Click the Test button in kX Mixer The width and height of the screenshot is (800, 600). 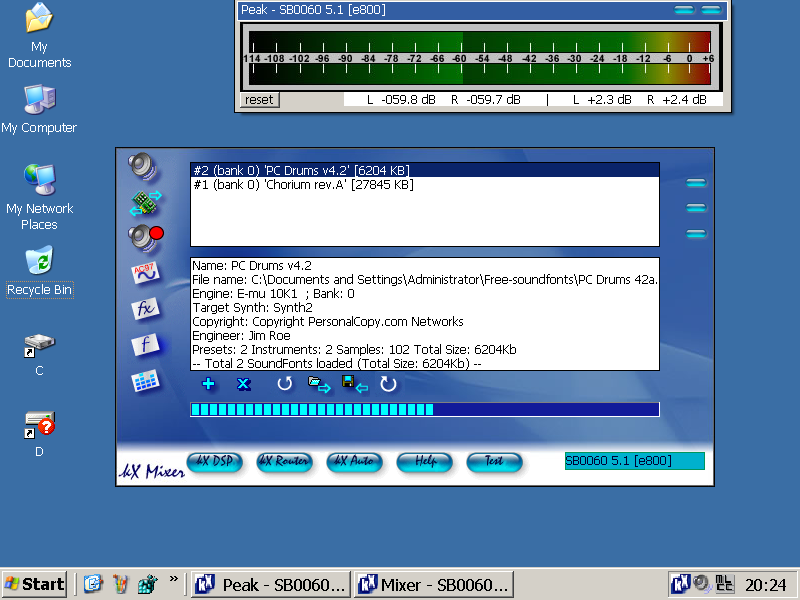[494, 462]
